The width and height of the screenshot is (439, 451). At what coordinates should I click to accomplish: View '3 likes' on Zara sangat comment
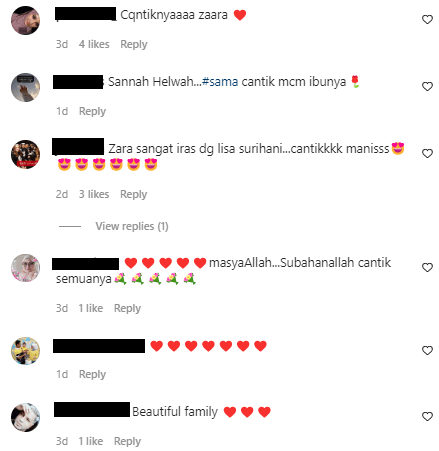pos(94,194)
